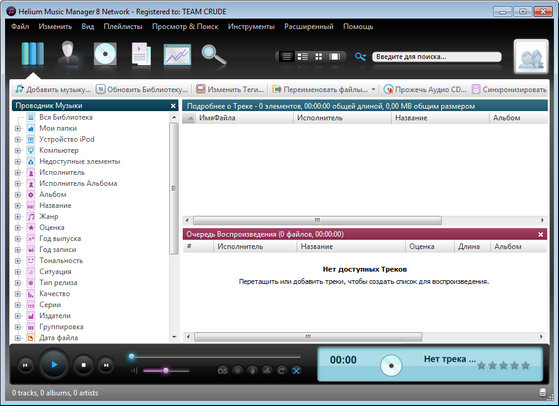This screenshot has width=559, height=406.
Task: Click the 'Серии' icon in tree
Action: 31,305
